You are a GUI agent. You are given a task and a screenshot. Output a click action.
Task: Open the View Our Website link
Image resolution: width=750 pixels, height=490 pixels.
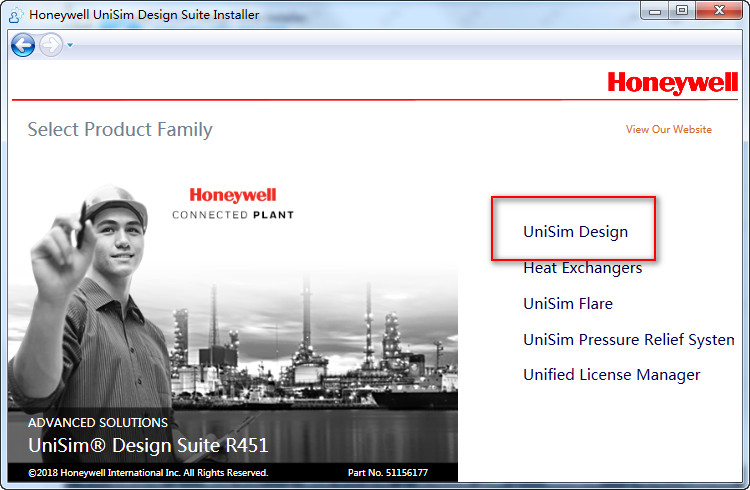point(668,129)
